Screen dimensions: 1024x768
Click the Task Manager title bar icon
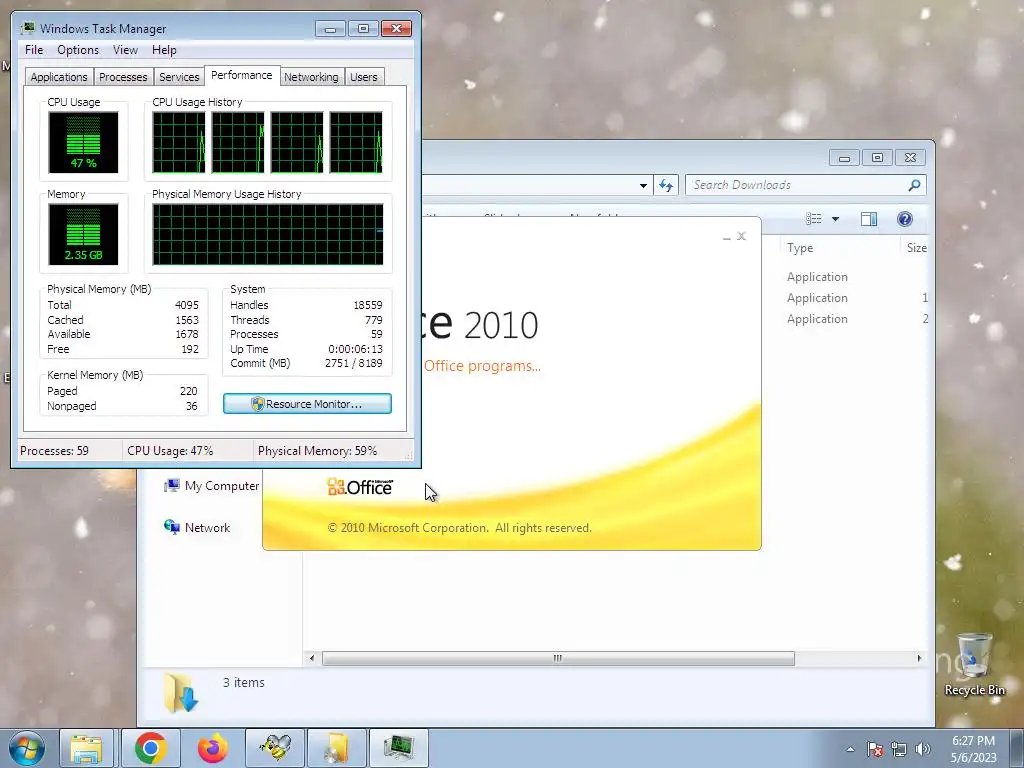tap(27, 28)
